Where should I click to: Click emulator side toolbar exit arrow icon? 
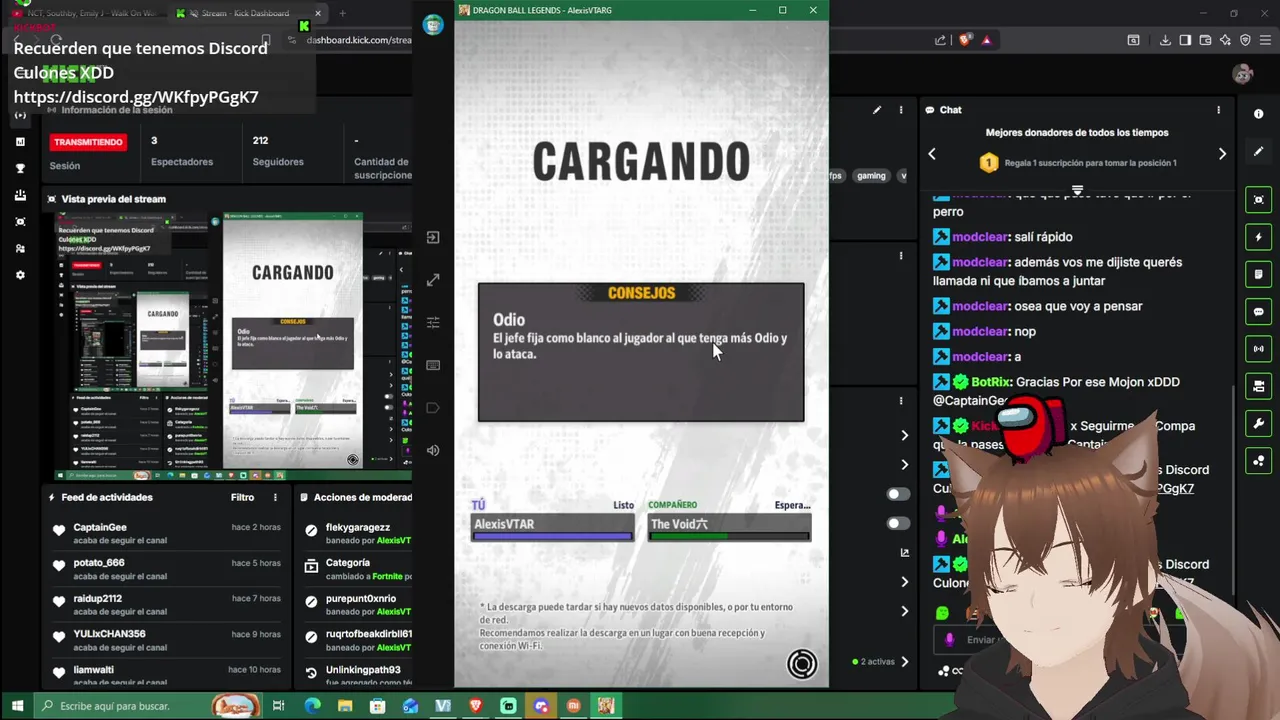[433, 238]
